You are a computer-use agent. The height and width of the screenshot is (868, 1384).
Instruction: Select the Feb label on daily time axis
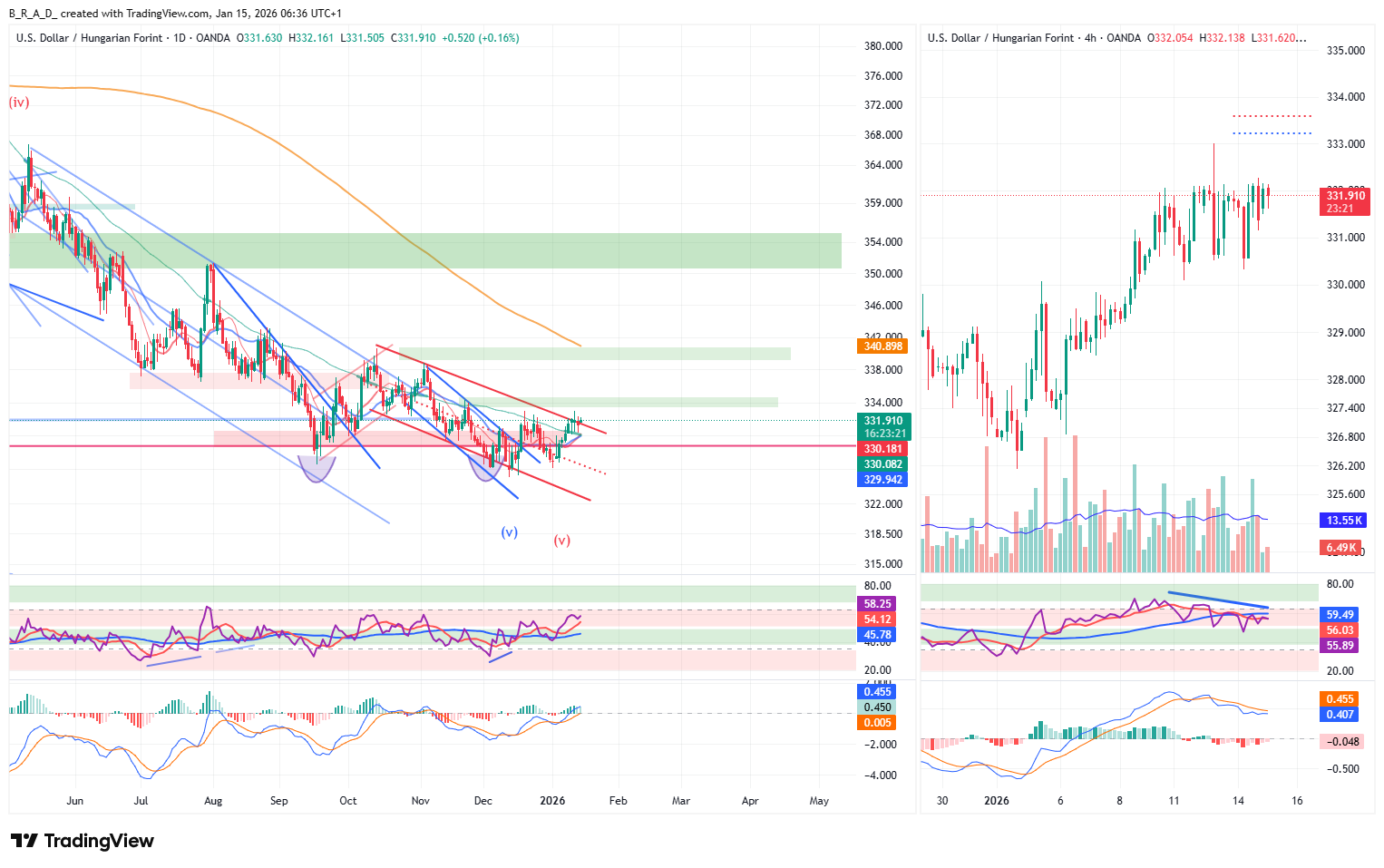[x=618, y=801]
